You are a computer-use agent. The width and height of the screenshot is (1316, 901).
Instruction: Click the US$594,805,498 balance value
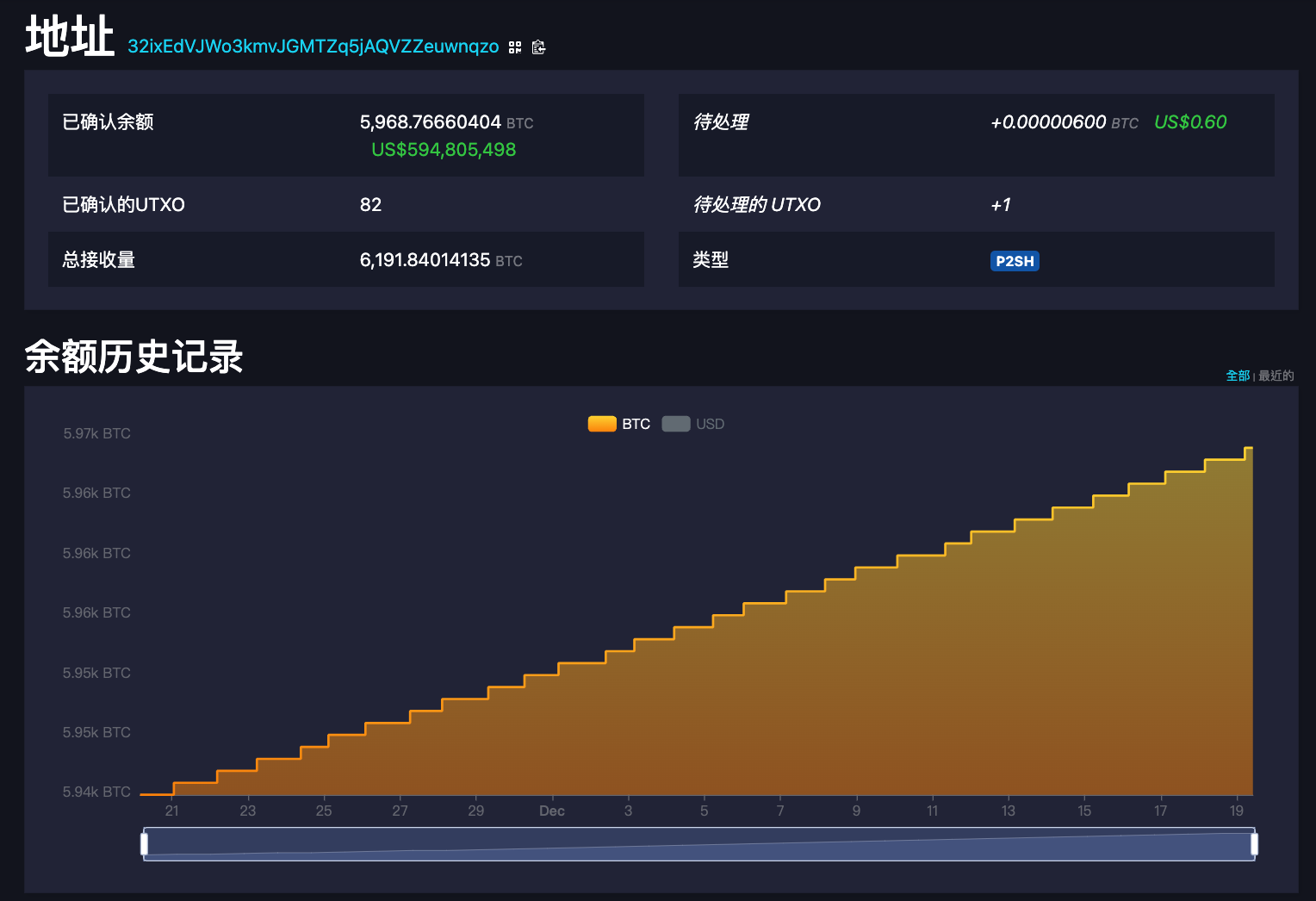(444, 150)
